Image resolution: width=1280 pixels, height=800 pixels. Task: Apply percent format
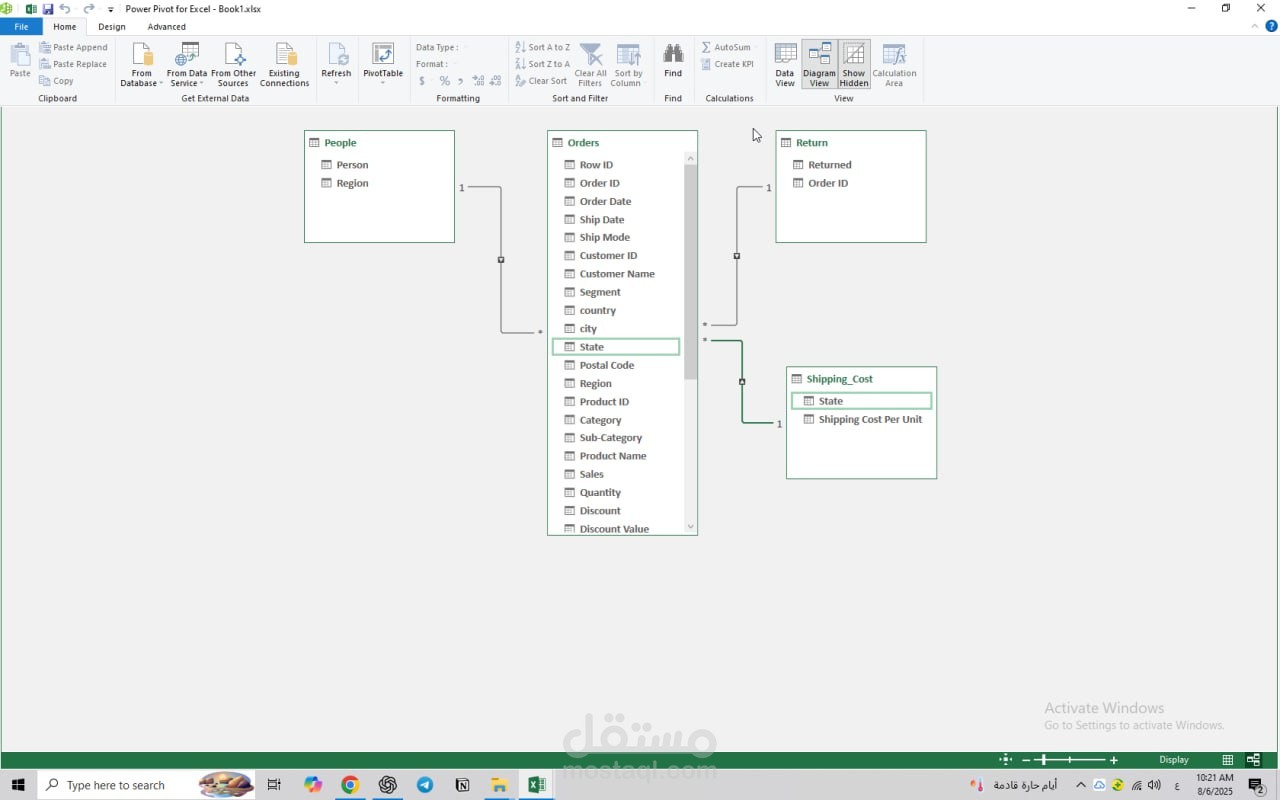click(x=445, y=81)
